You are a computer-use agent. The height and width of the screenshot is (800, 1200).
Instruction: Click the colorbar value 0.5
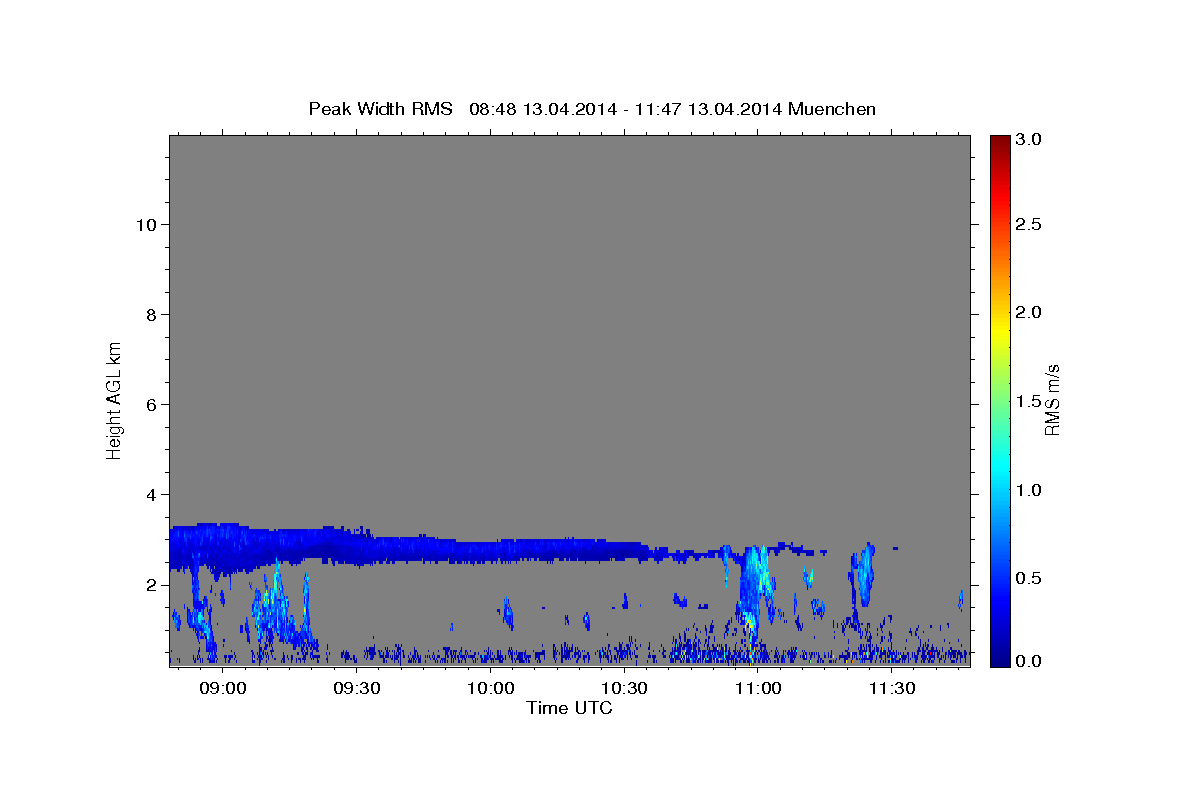[x=1029, y=577]
